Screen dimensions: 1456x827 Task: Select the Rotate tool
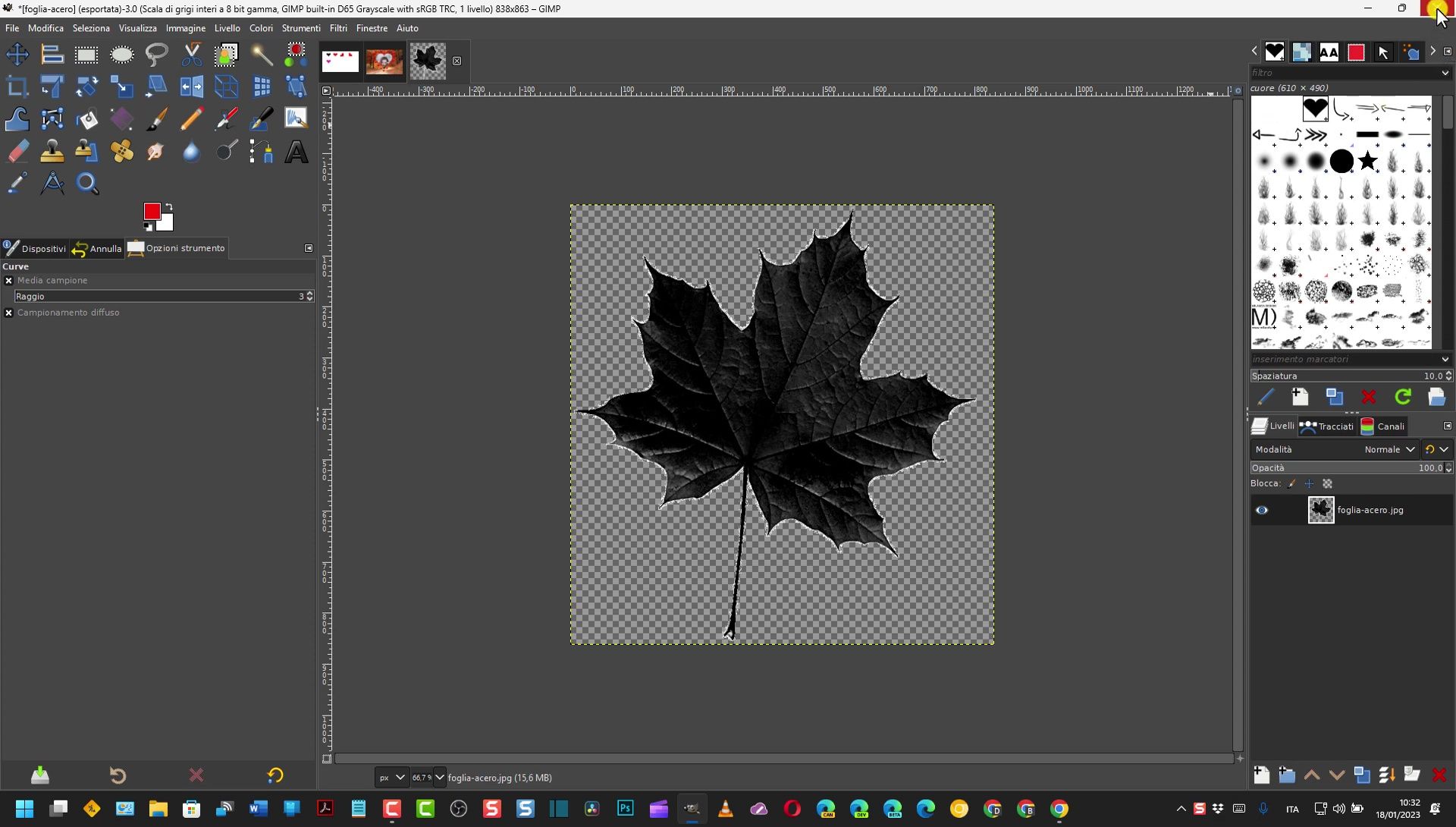(86, 86)
